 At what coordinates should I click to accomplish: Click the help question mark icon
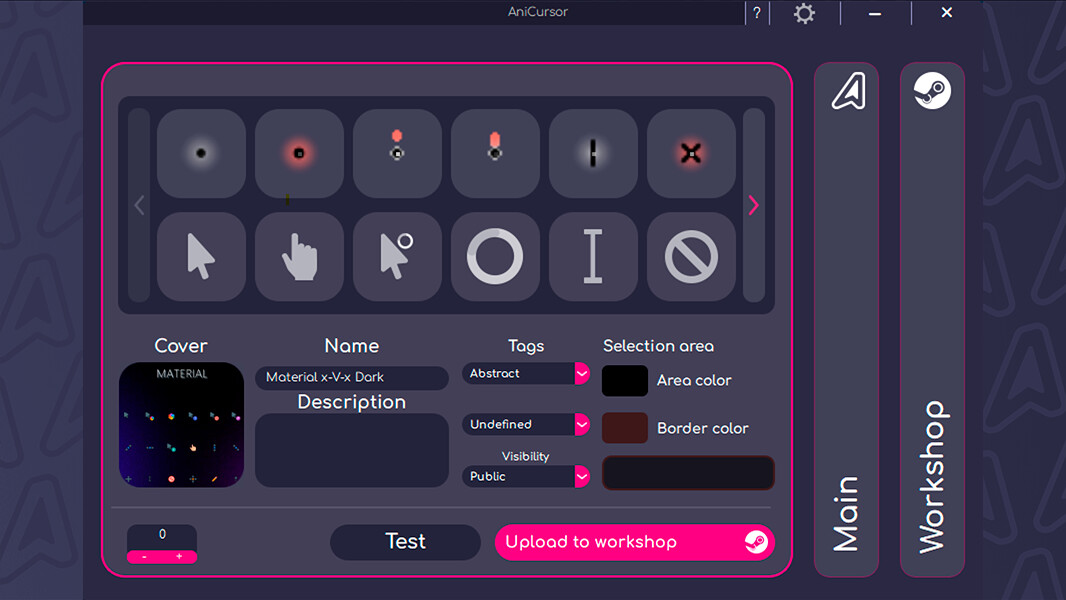(757, 12)
